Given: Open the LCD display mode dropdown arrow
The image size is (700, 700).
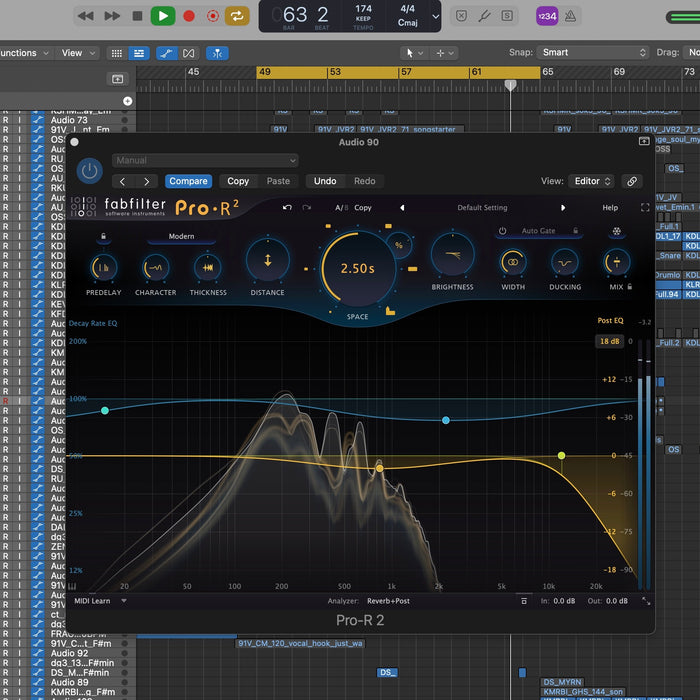Looking at the screenshot, I should tap(435, 17).
